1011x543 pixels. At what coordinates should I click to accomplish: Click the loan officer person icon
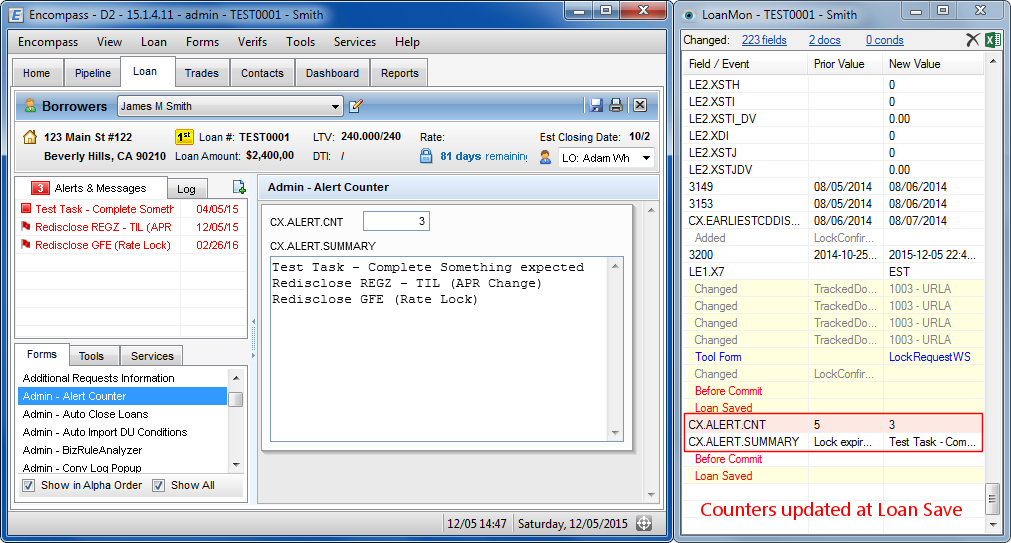click(x=545, y=157)
